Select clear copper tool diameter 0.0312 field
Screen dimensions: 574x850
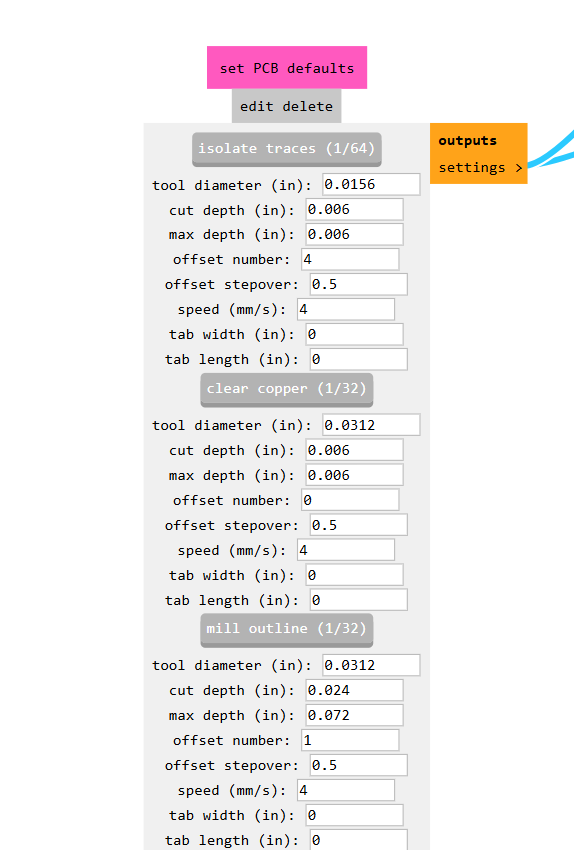click(371, 425)
